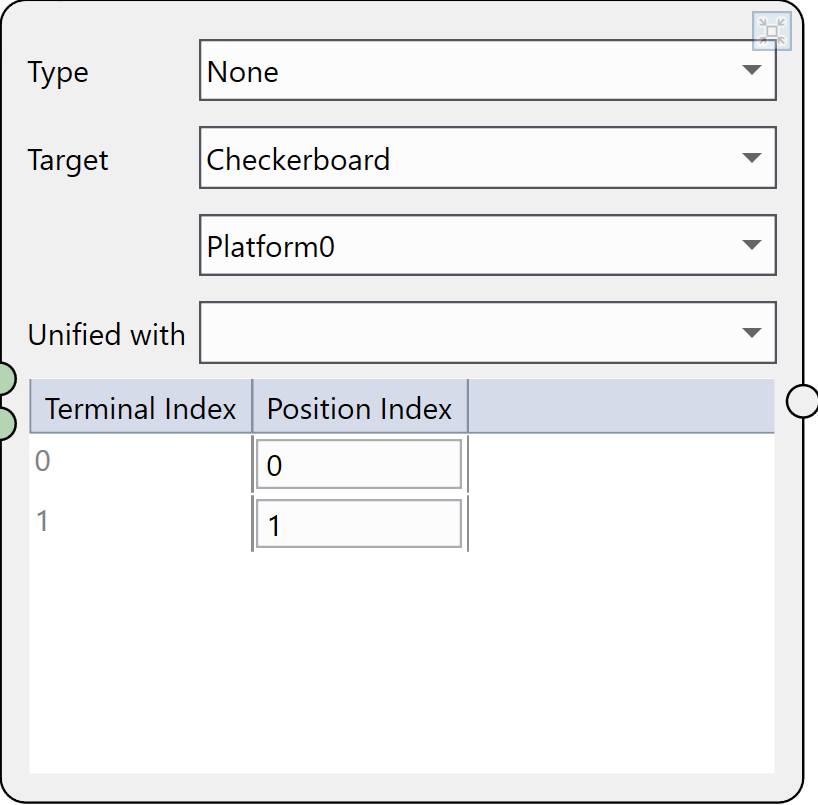Screen dimensions: 818x805
Task: Click the Target label text
Action: point(68,160)
